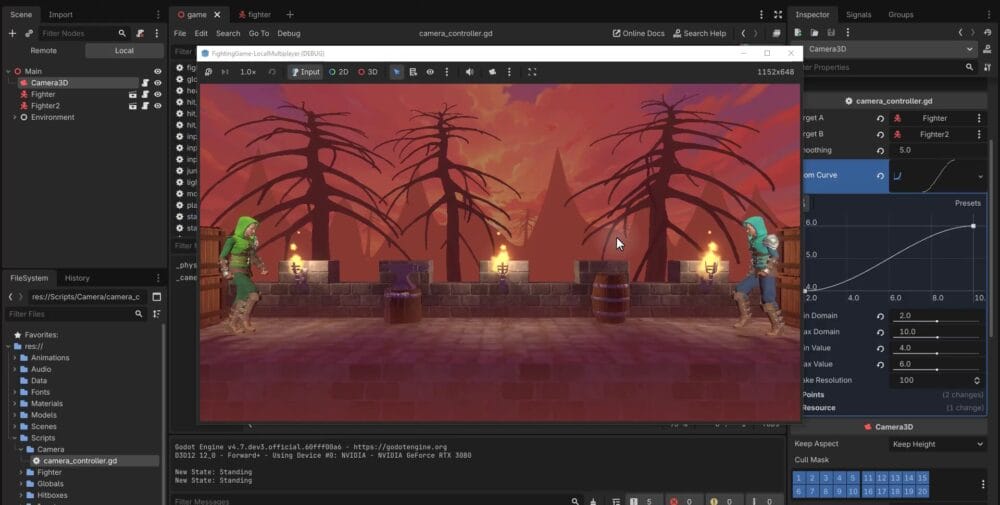Load a resource with the Inspector folder icon
This screenshot has width=1000, height=505.
(814, 33)
